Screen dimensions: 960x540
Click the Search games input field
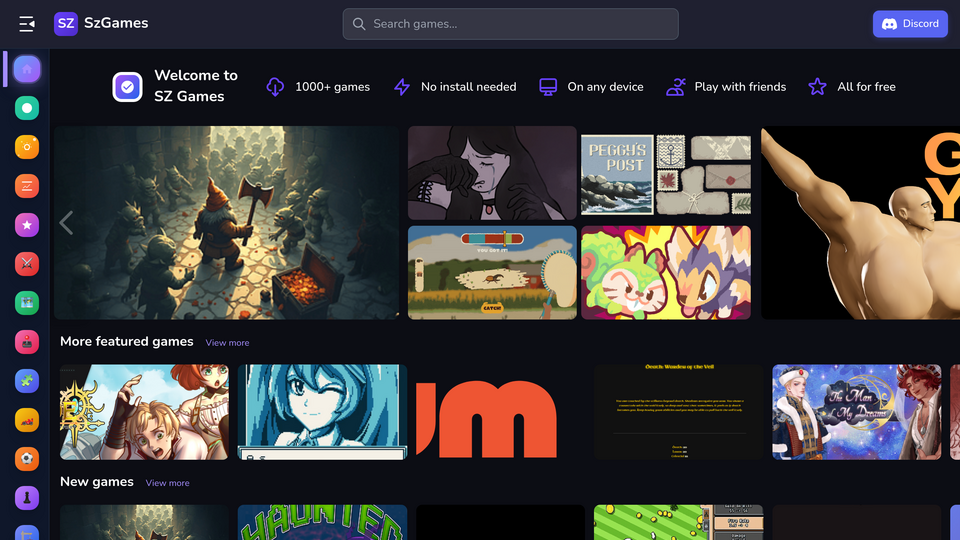pos(510,24)
